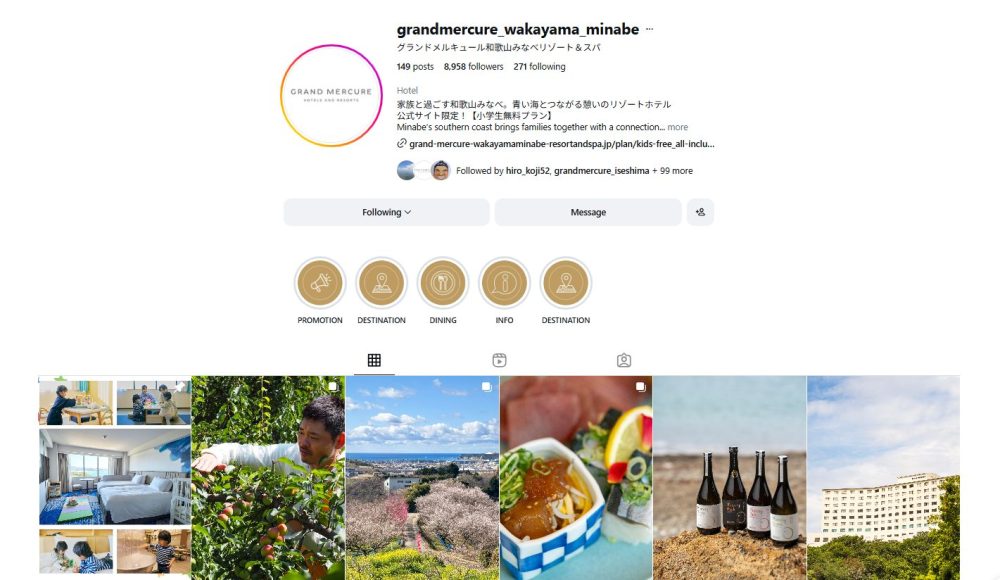This screenshot has height=580, width=1000.
Task: Expand the Following dropdown button
Action: tap(386, 212)
